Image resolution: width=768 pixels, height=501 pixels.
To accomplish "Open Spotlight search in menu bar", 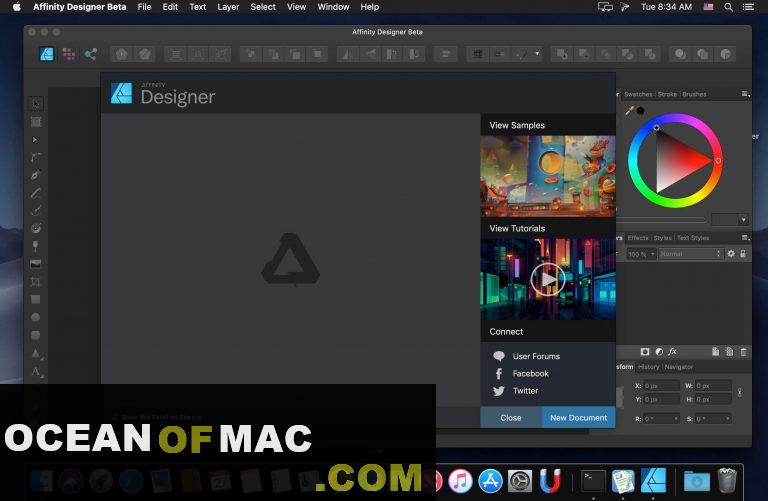I will [x=729, y=7].
